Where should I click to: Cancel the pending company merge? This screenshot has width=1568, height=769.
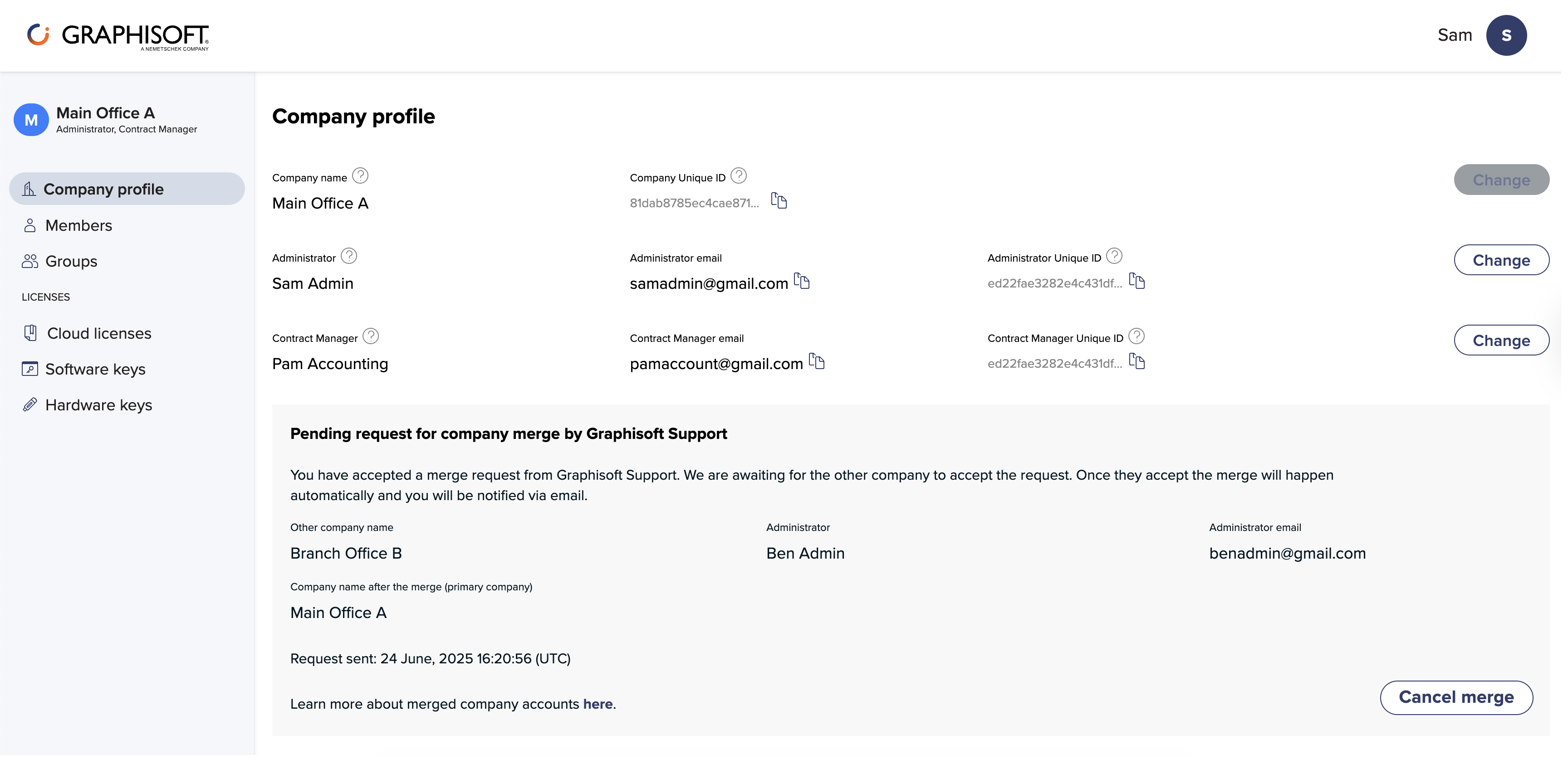point(1456,697)
